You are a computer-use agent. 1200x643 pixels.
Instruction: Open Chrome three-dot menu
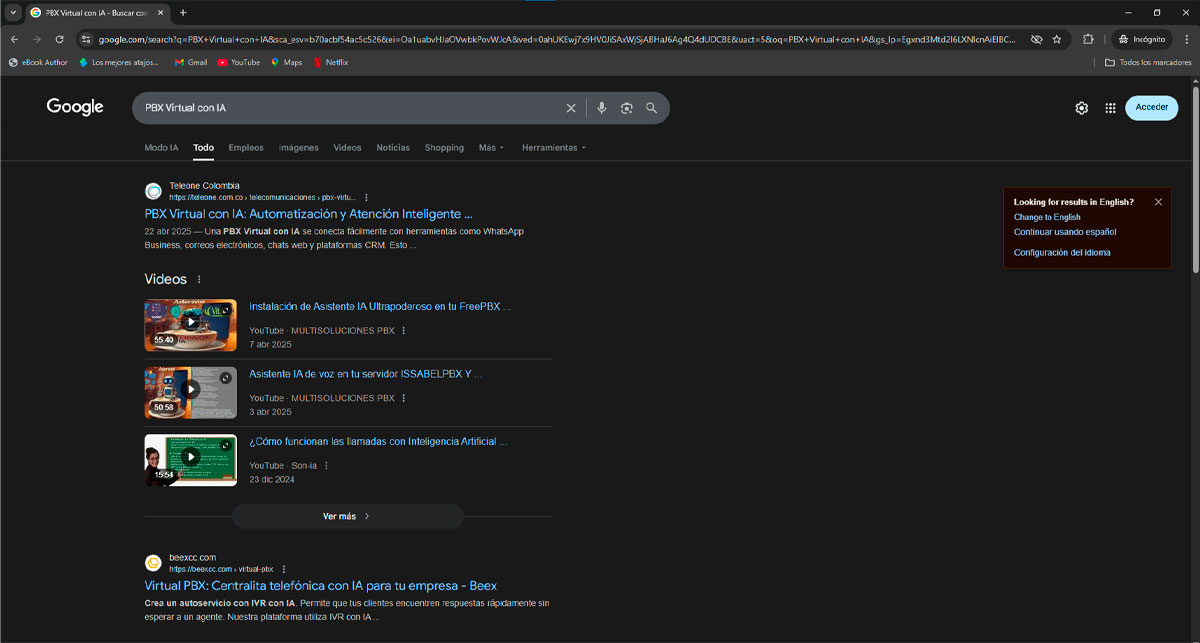pos(1185,39)
